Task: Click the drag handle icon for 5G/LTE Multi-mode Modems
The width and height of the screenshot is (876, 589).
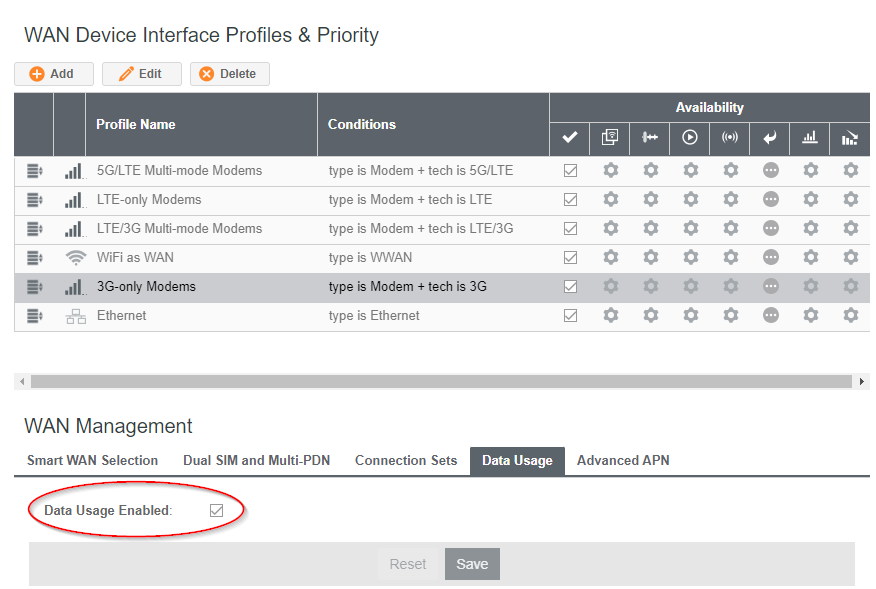Action: [35, 170]
